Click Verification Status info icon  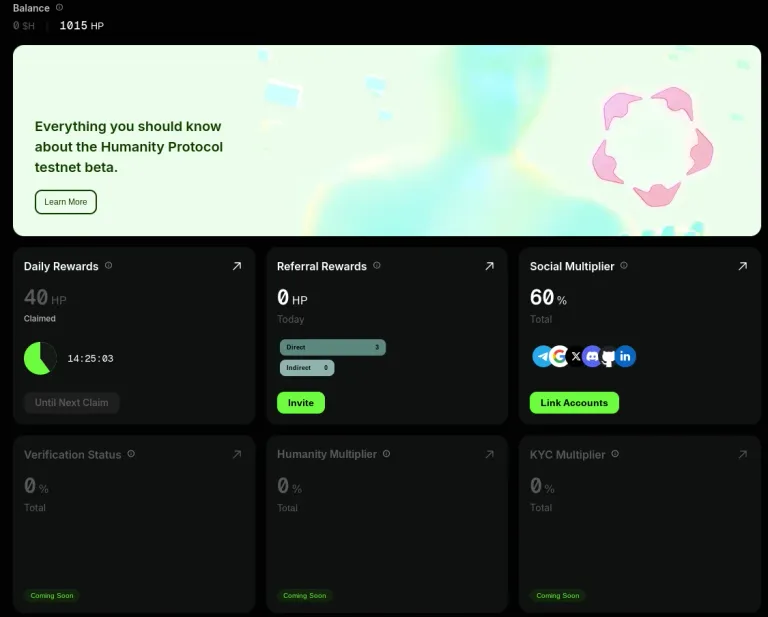131,454
